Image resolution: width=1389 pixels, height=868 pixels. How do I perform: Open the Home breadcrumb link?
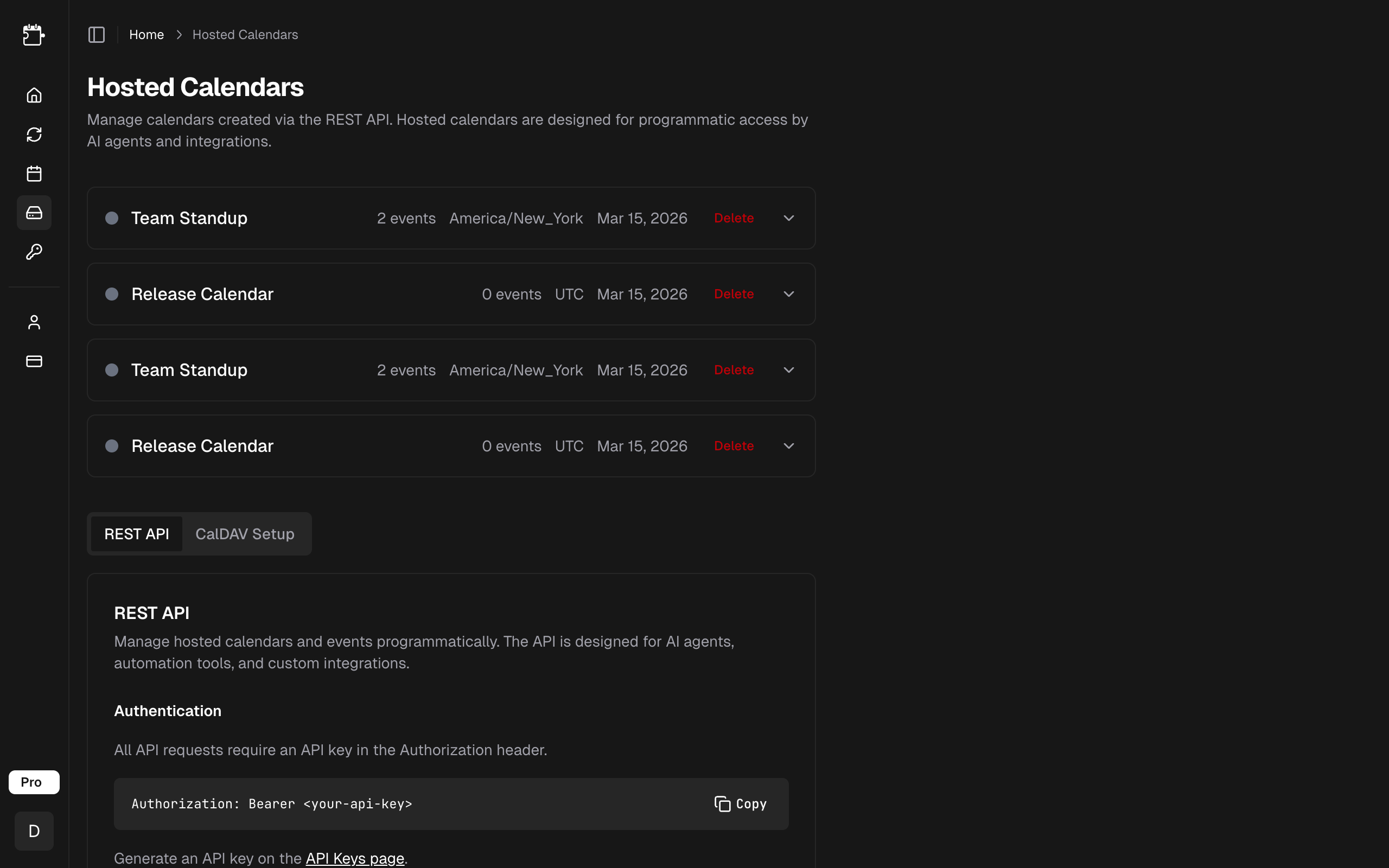146,34
